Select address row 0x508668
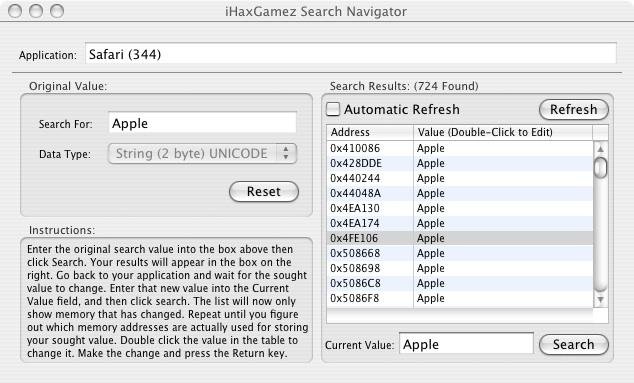Screen dimensions: 634x383 [x=460, y=253]
